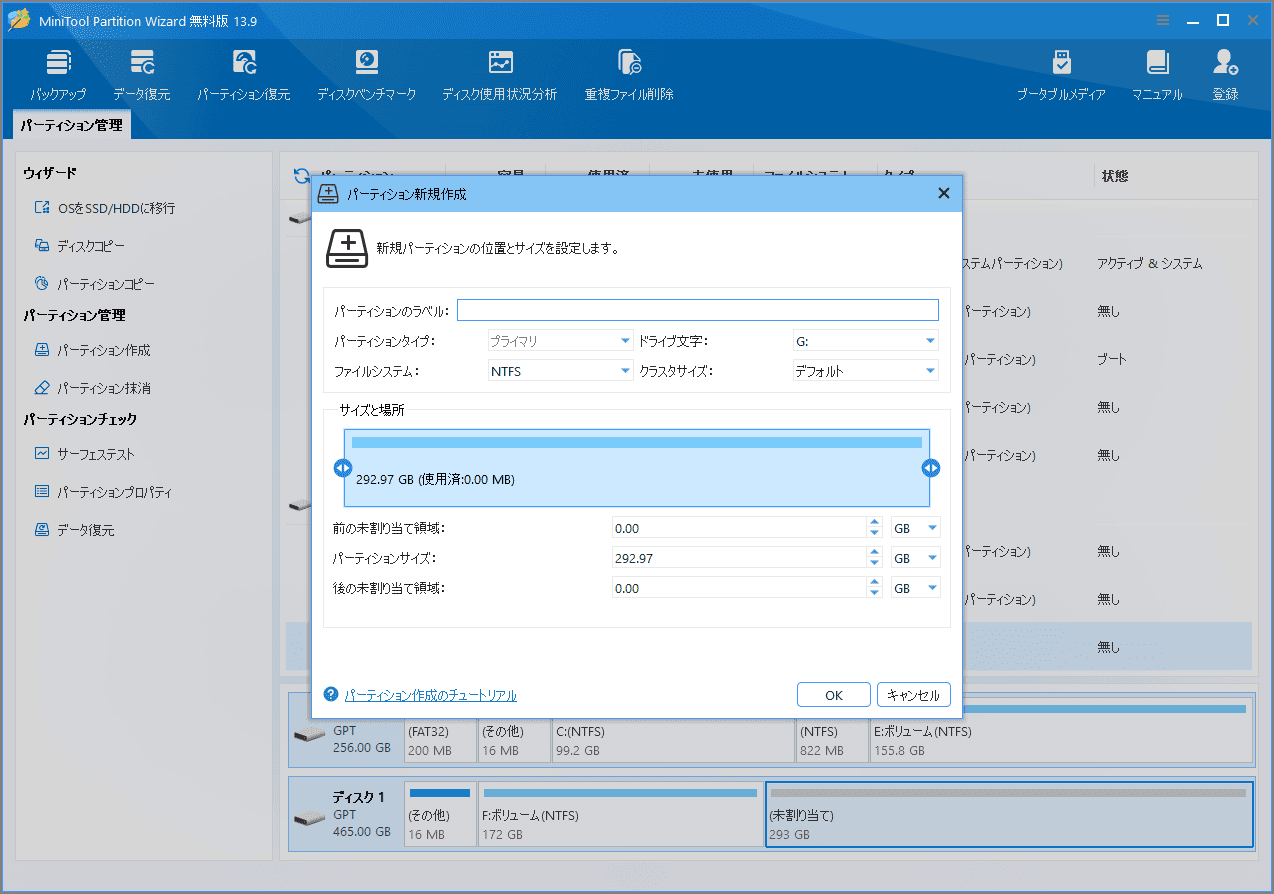Select the E:ボリューム(NTFS) 155.8 GB block

coord(1061,728)
